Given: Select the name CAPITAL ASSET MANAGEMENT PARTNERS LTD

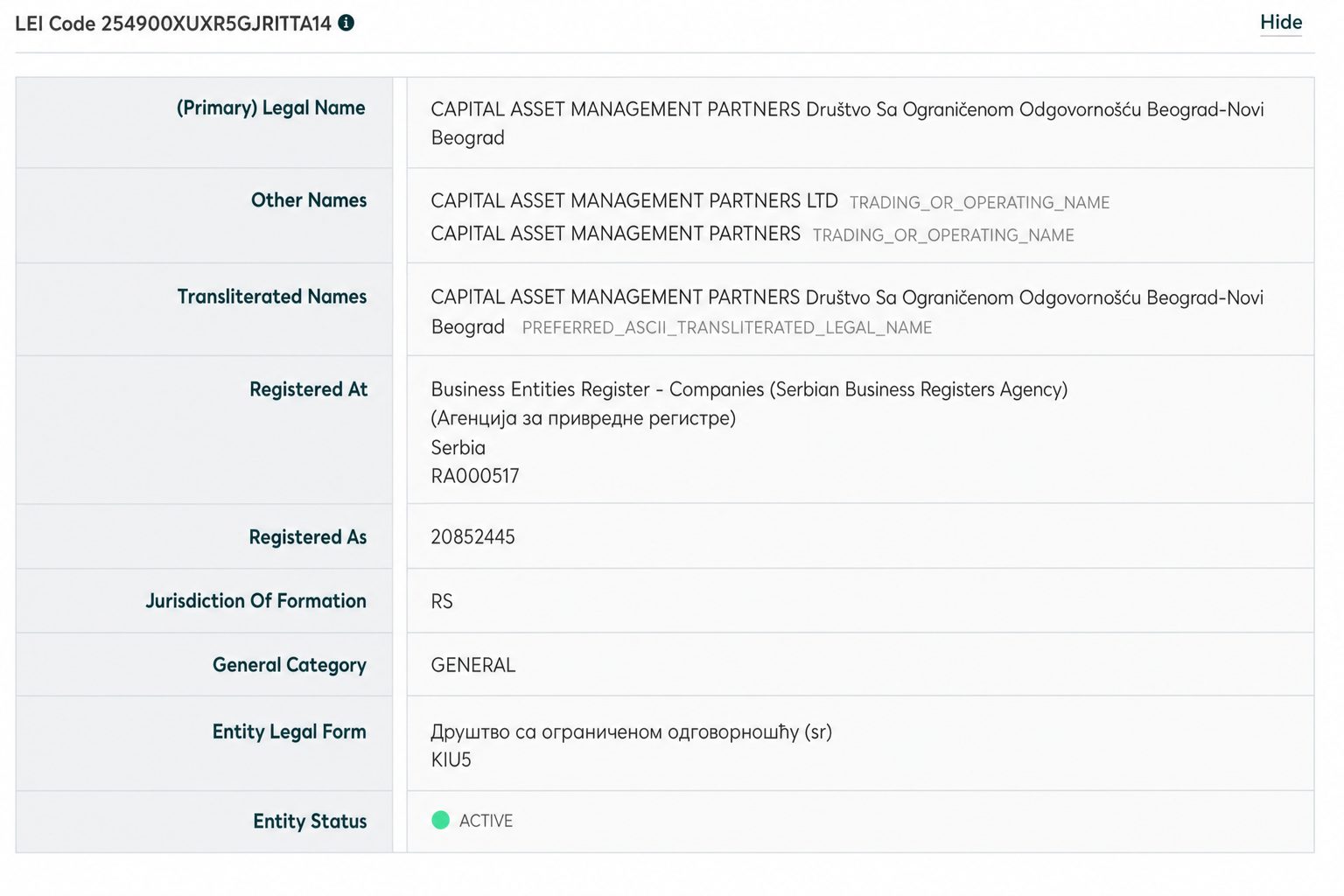Looking at the screenshot, I should click(x=634, y=201).
